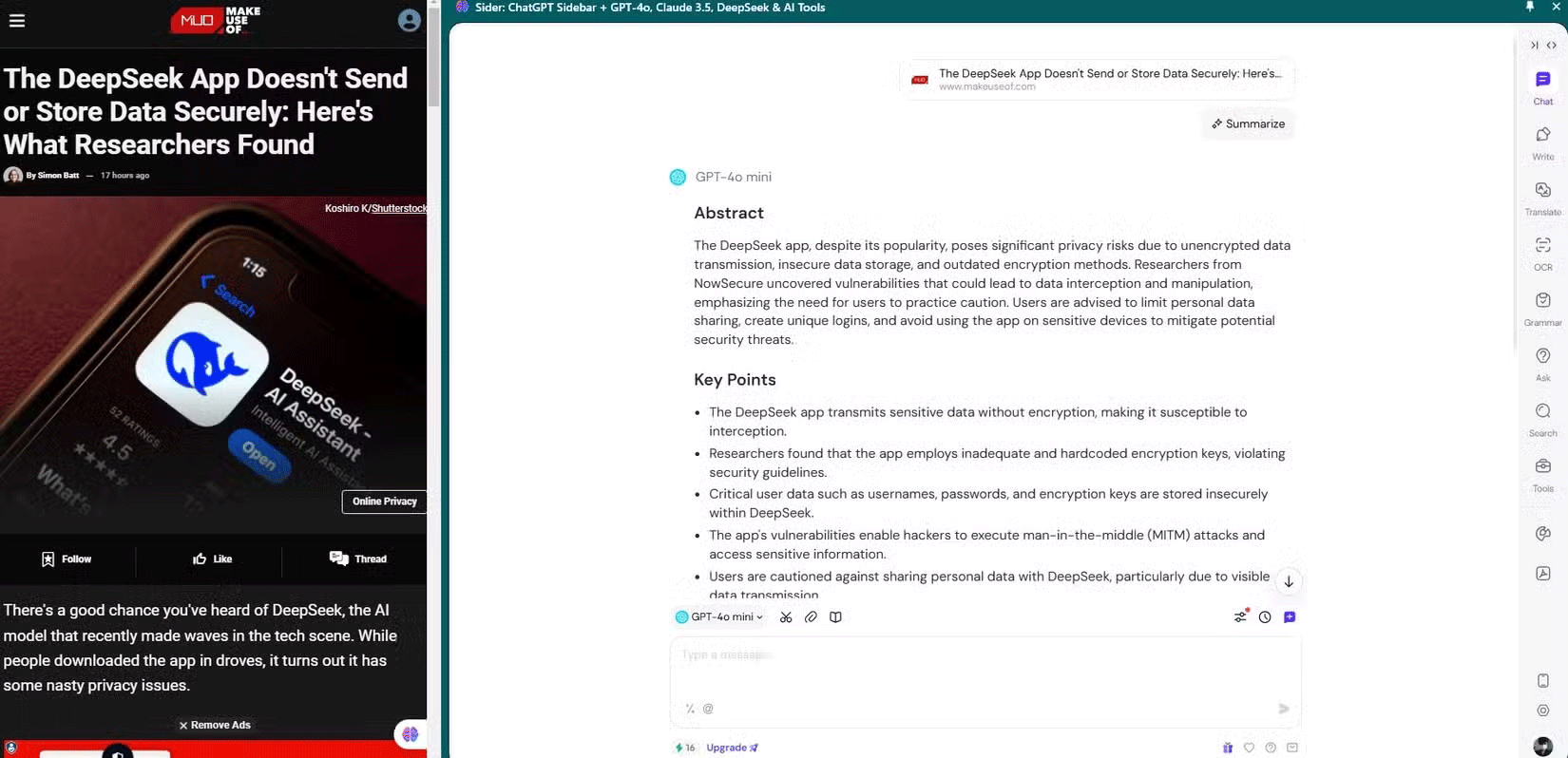The height and width of the screenshot is (758, 1568).
Task: Click the prompts slash icon in message box
Action: pos(690,709)
